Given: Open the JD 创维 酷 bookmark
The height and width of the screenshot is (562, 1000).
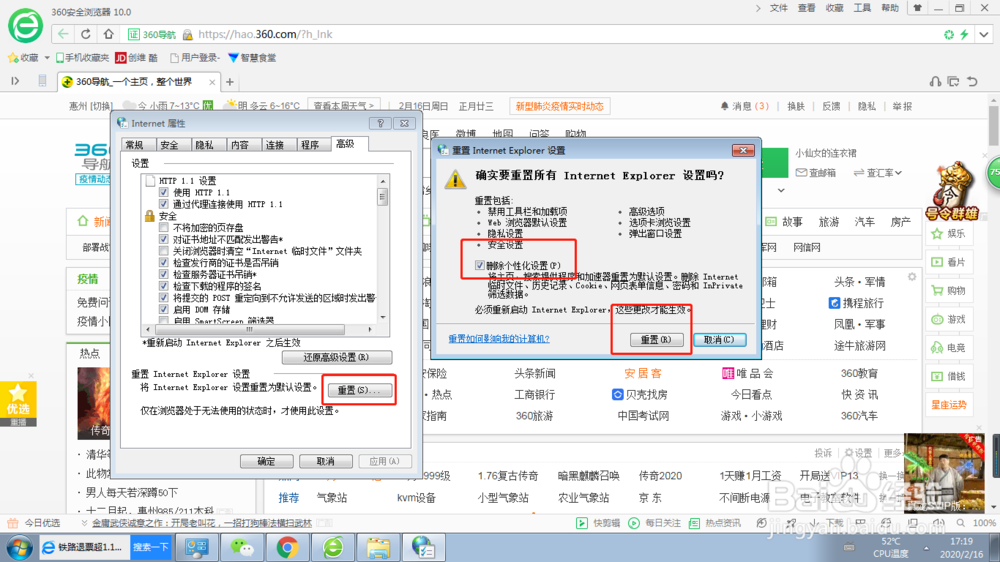Looking at the screenshot, I should click(136, 58).
